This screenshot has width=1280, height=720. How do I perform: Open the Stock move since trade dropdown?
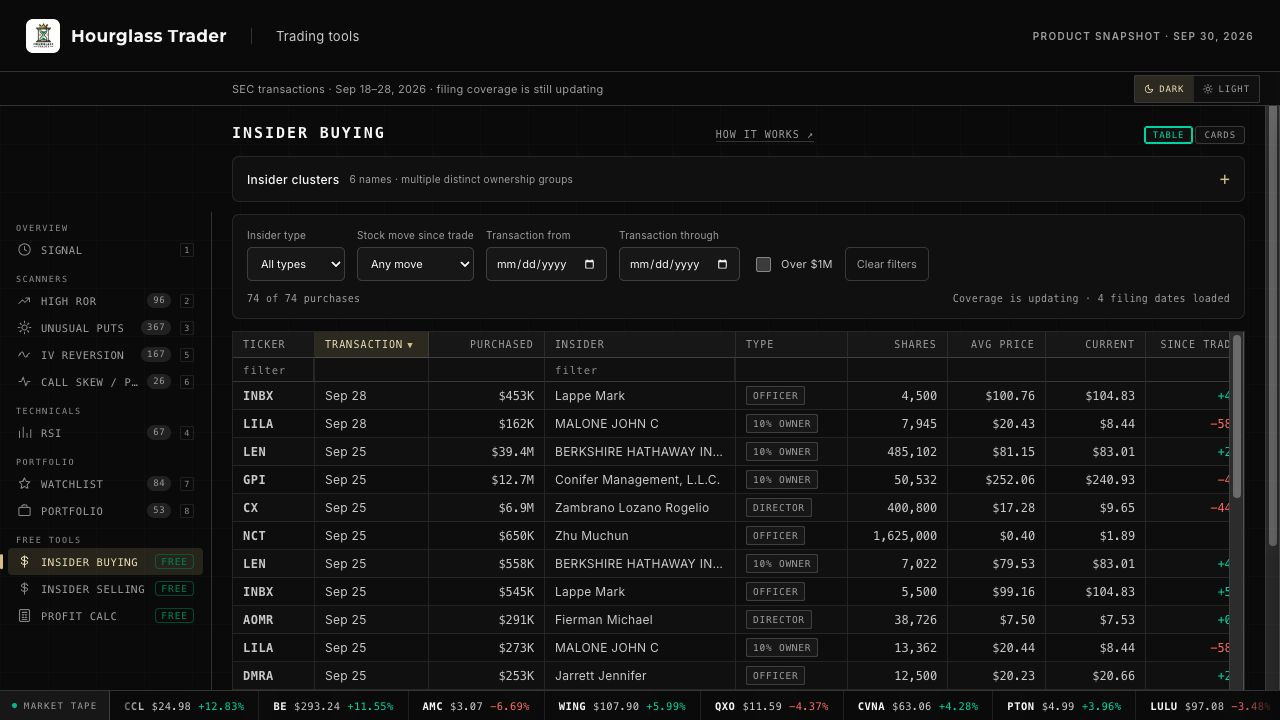415,264
